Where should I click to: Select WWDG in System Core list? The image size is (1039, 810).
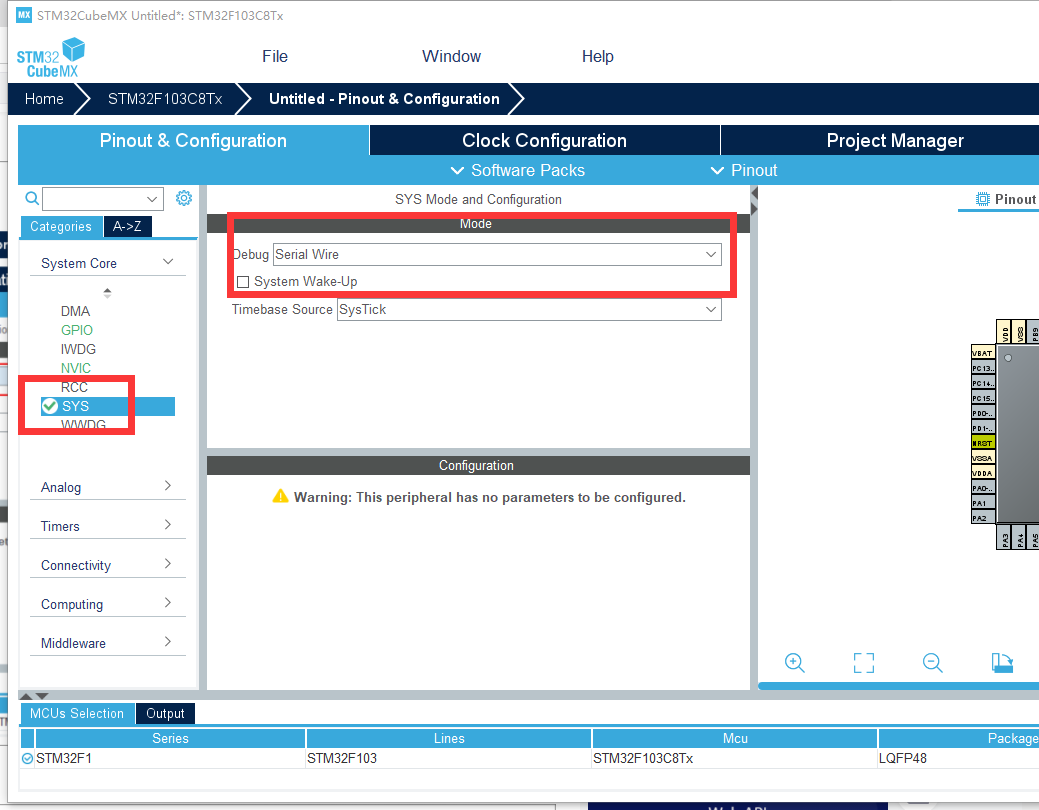point(83,425)
